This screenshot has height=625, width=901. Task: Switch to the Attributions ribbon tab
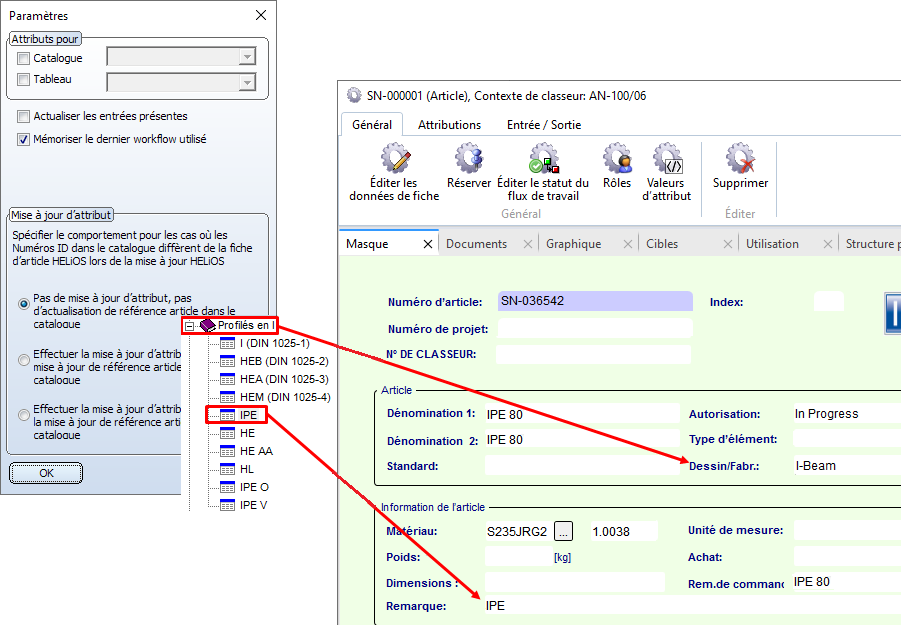point(449,125)
